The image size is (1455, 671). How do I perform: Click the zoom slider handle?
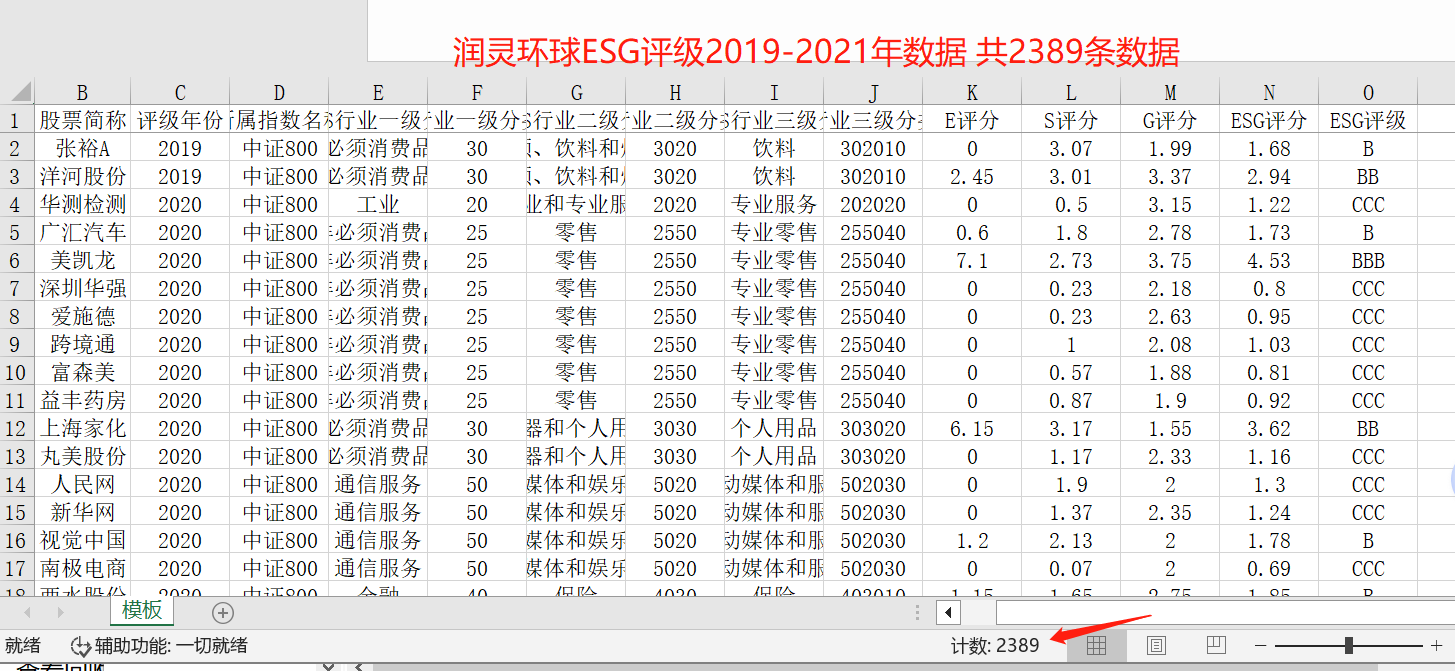point(1349,645)
